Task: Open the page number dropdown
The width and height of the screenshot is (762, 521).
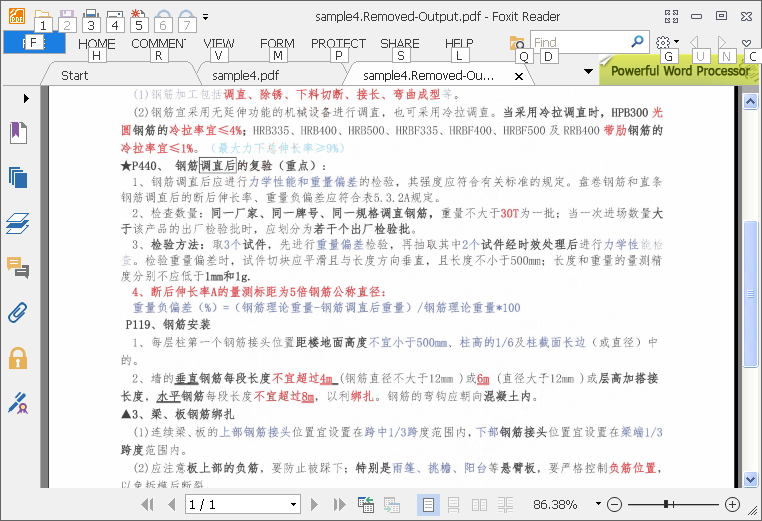Action: pyautogui.click(x=292, y=505)
